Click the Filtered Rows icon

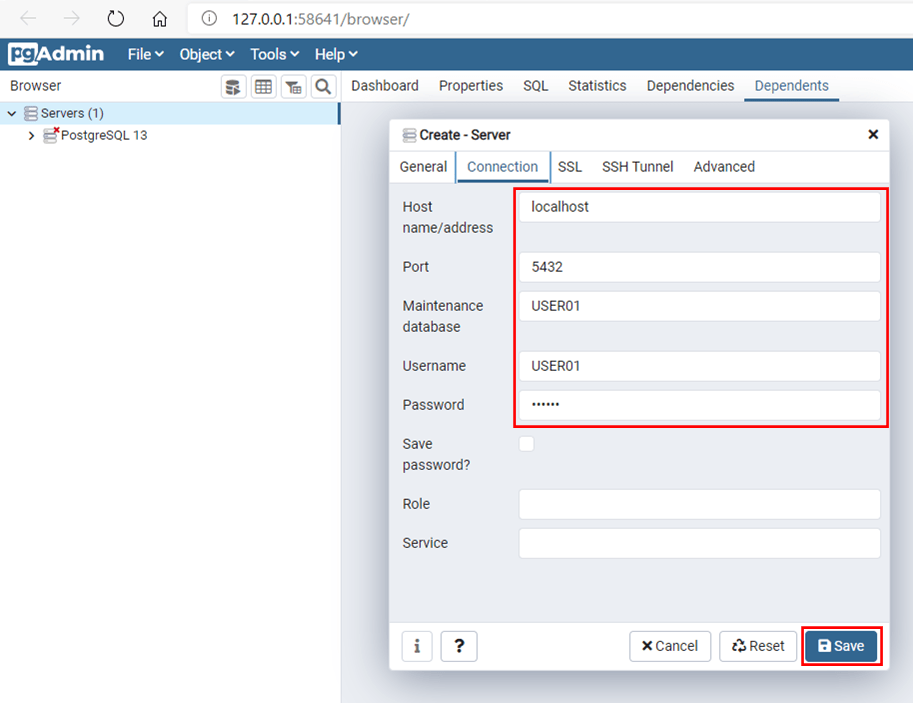click(293, 87)
